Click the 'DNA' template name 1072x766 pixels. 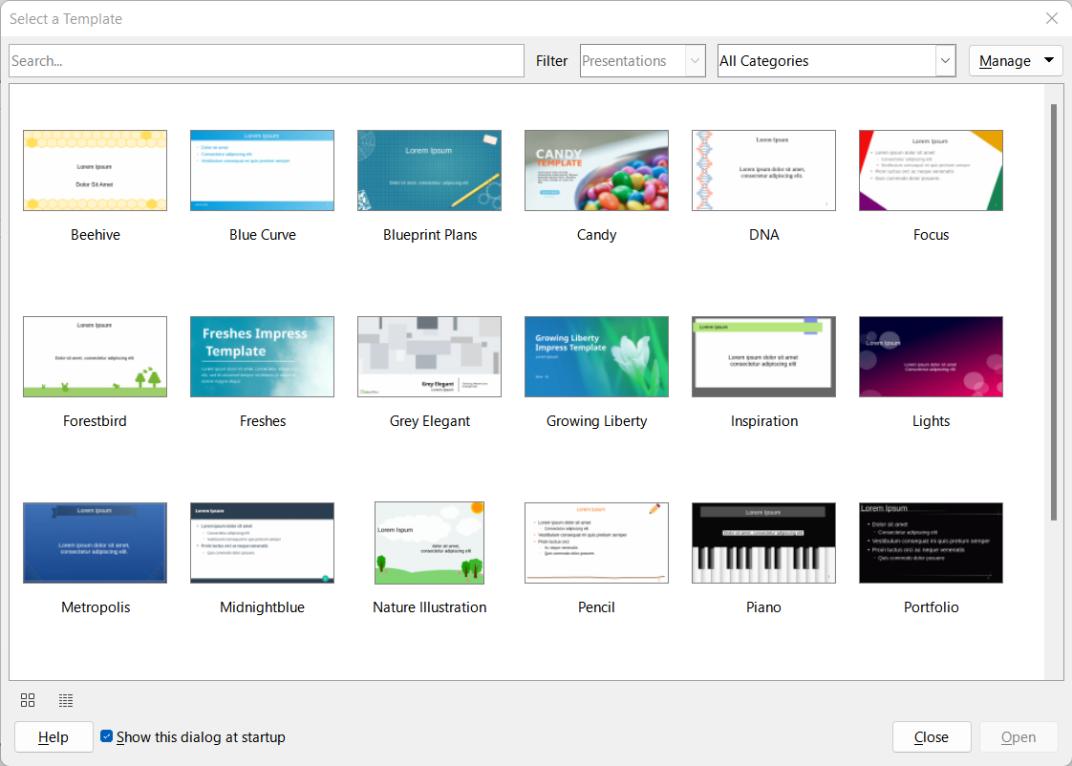click(x=764, y=235)
